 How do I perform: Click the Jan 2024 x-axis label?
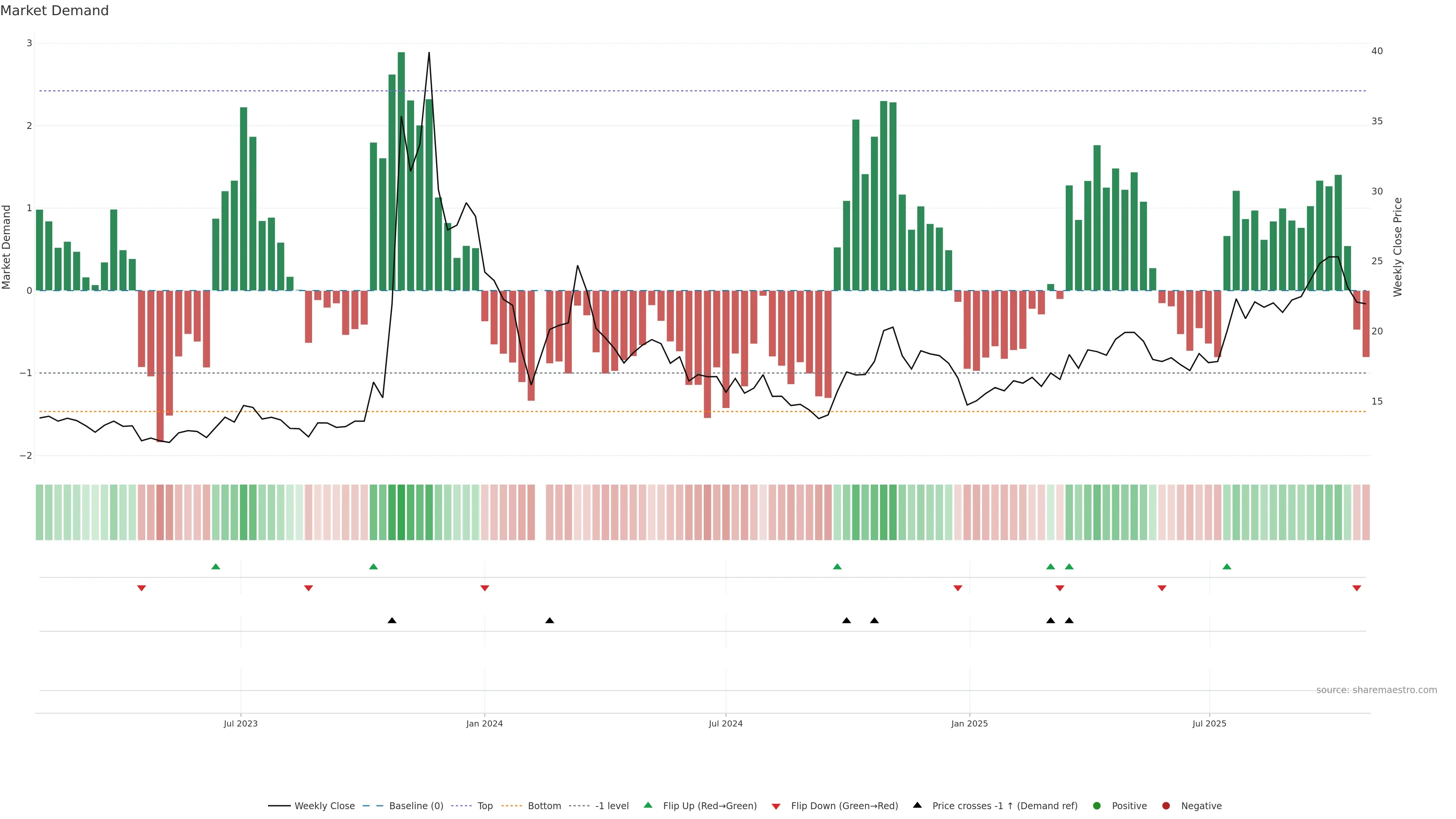pyautogui.click(x=485, y=723)
